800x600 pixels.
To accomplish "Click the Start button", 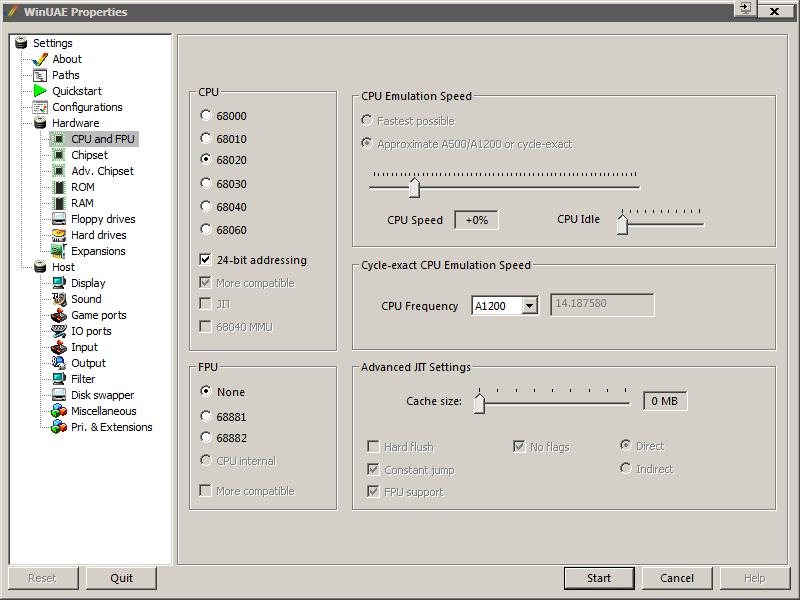I will pyautogui.click(x=599, y=578).
